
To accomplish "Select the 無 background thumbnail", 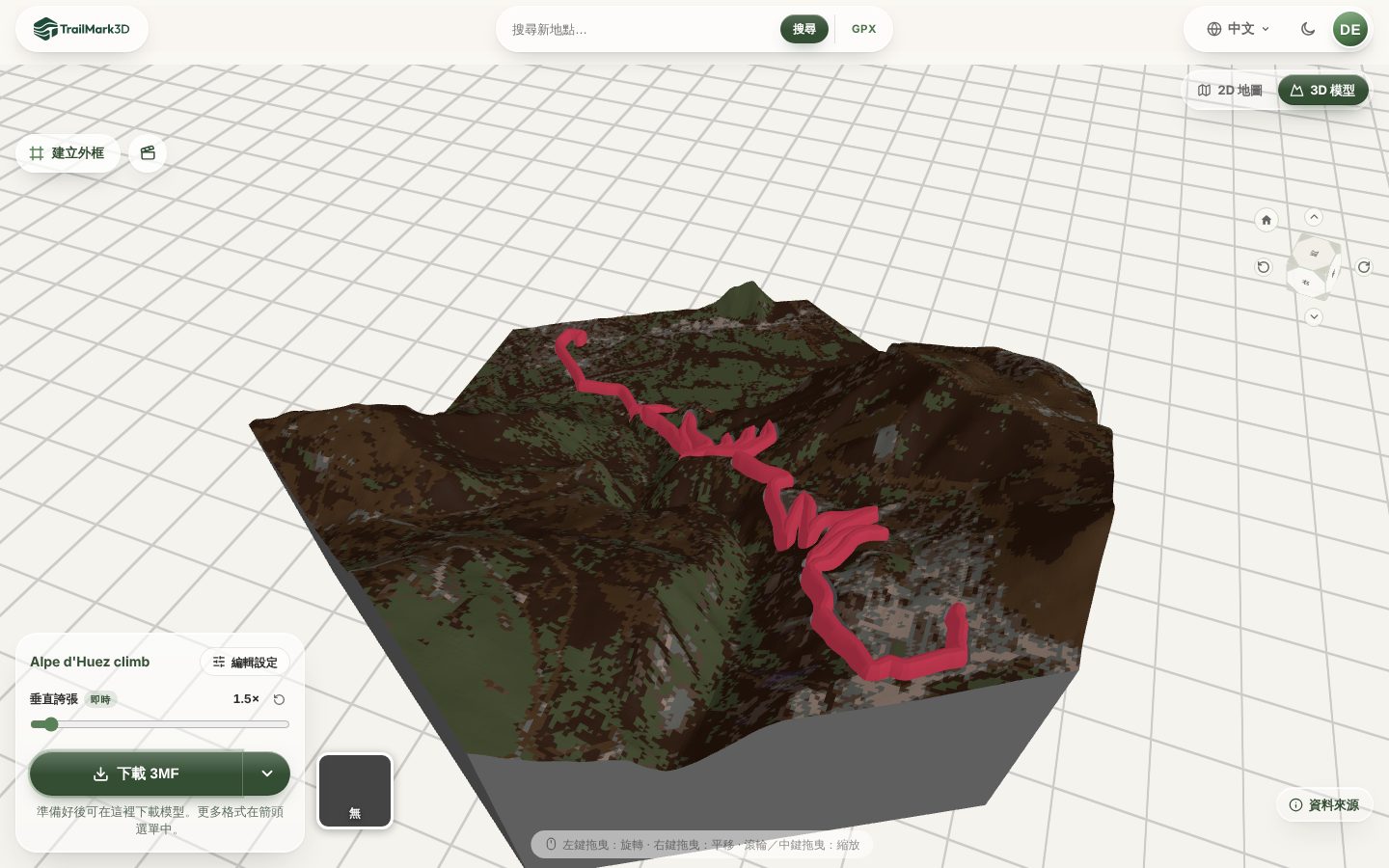I will point(355,791).
